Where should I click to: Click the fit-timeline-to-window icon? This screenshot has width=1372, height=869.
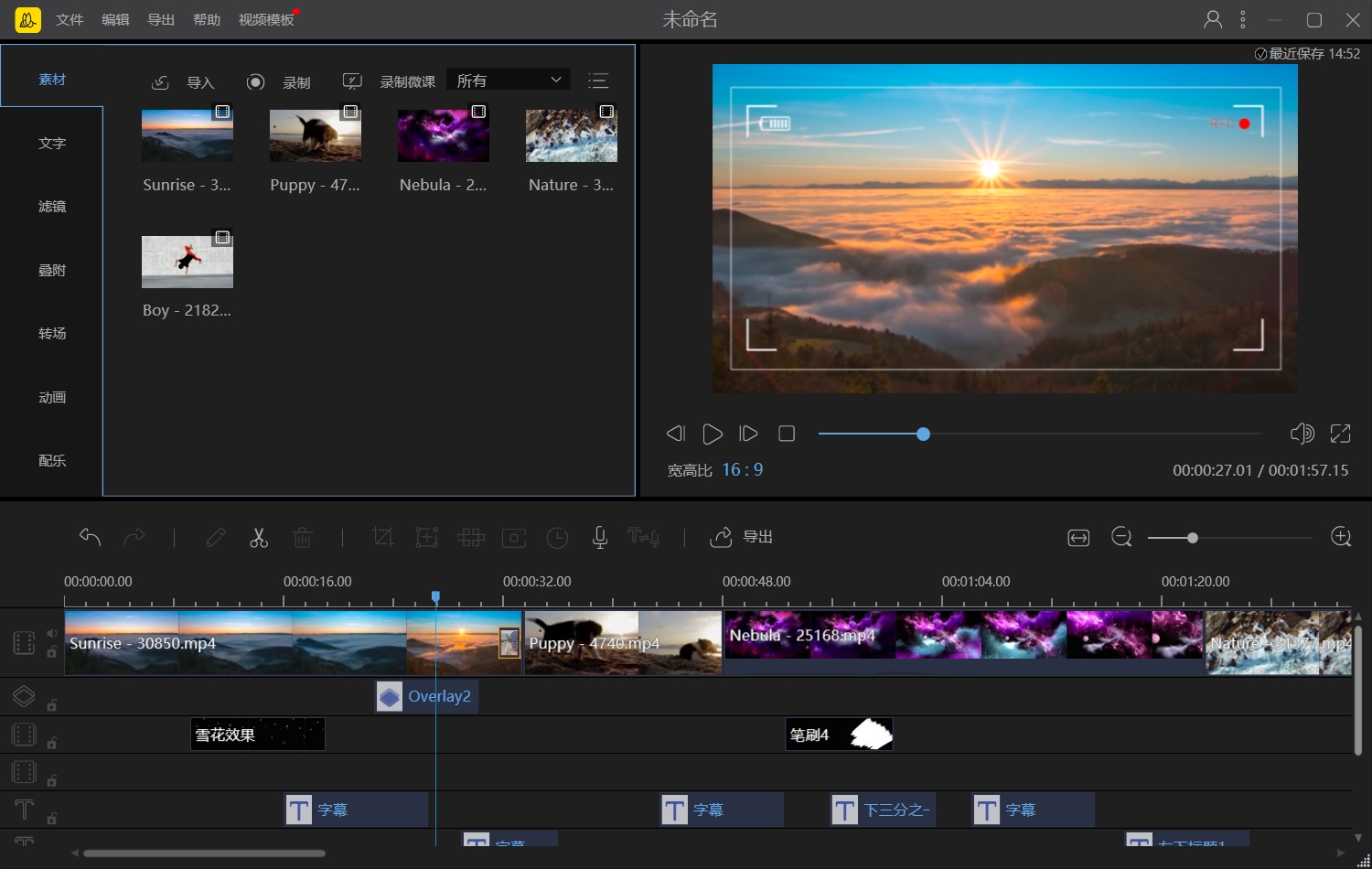pyautogui.click(x=1078, y=538)
